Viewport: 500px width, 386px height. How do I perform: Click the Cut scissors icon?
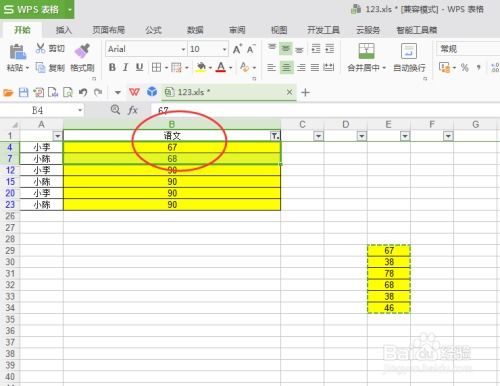(40, 48)
